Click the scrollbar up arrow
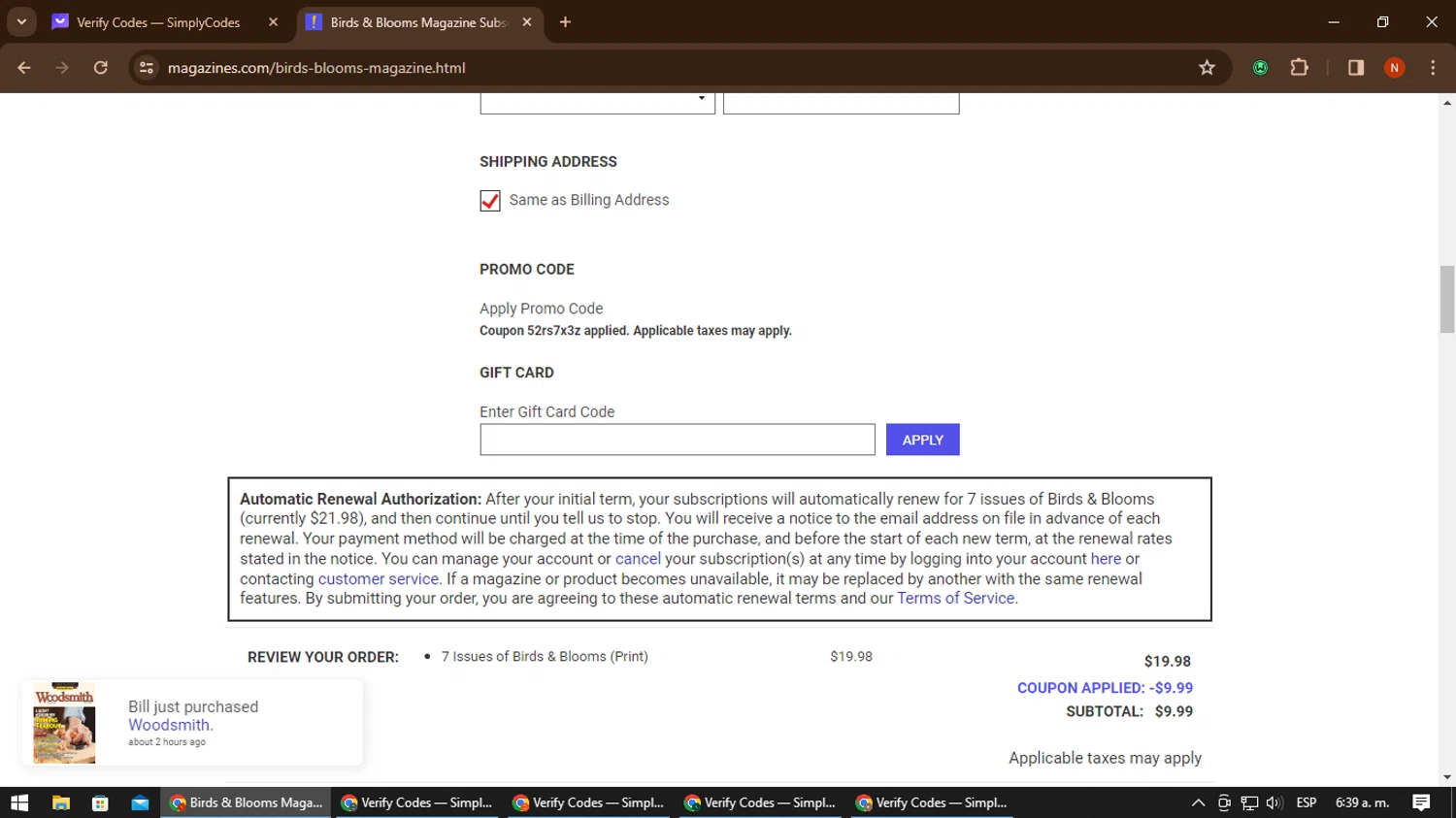1456x818 pixels. pyautogui.click(x=1447, y=102)
